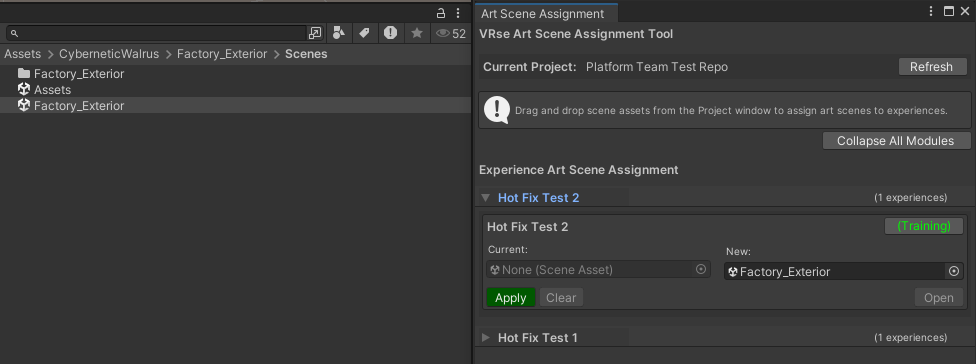The width and height of the screenshot is (976, 364).
Task: Click the Hot Fix Test 1 module header
Action: click(538, 338)
